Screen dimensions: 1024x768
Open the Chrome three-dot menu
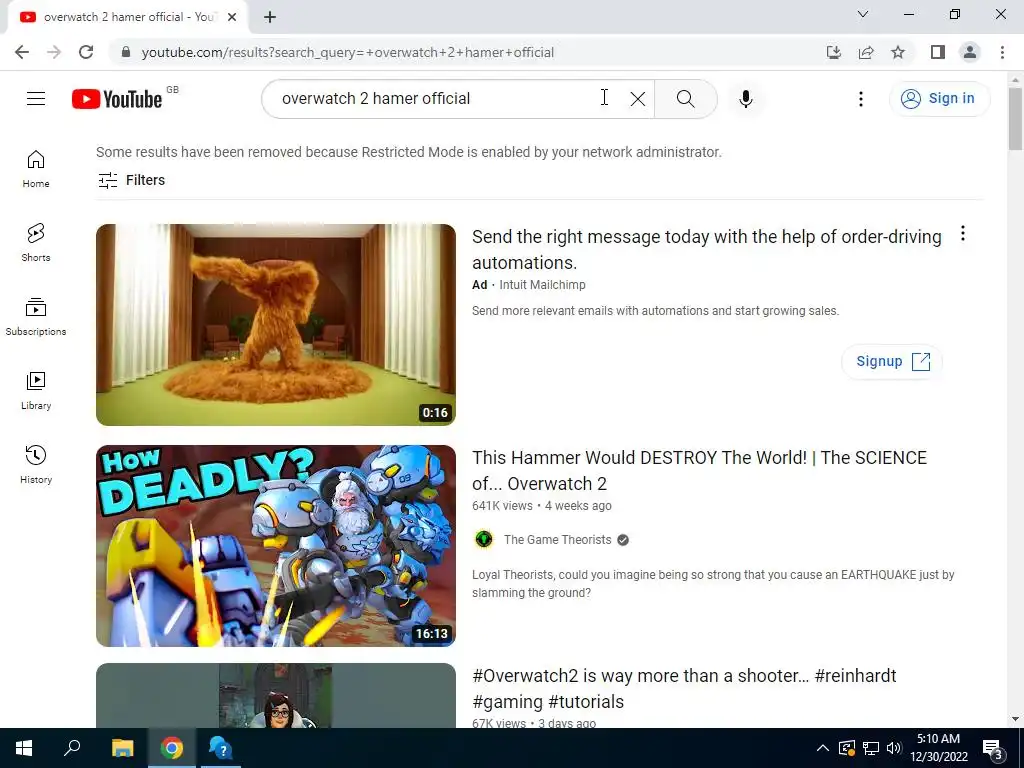[x=1002, y=52]
